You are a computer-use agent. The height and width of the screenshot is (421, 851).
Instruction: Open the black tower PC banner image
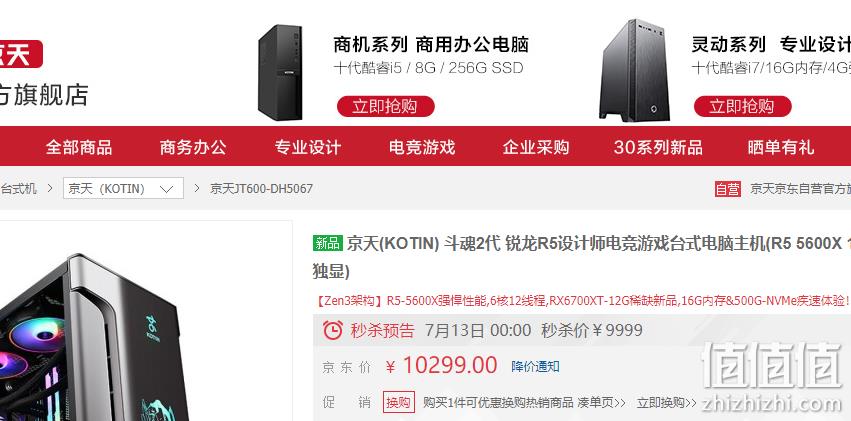[634, 71]
